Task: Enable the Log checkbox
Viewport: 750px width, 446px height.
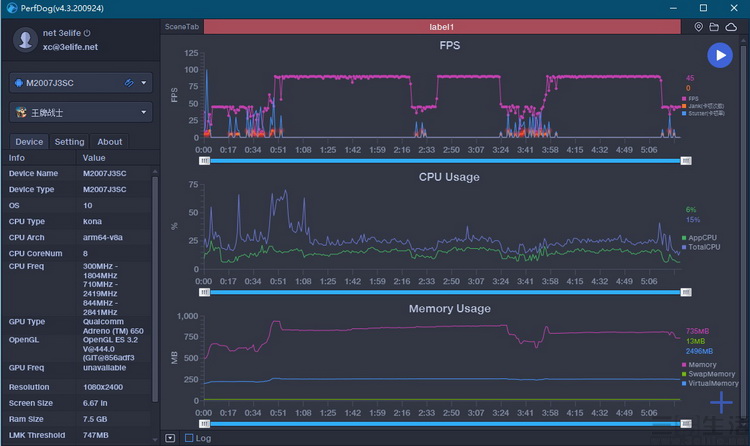Action: pyautogui.click(x=189, y=438)
